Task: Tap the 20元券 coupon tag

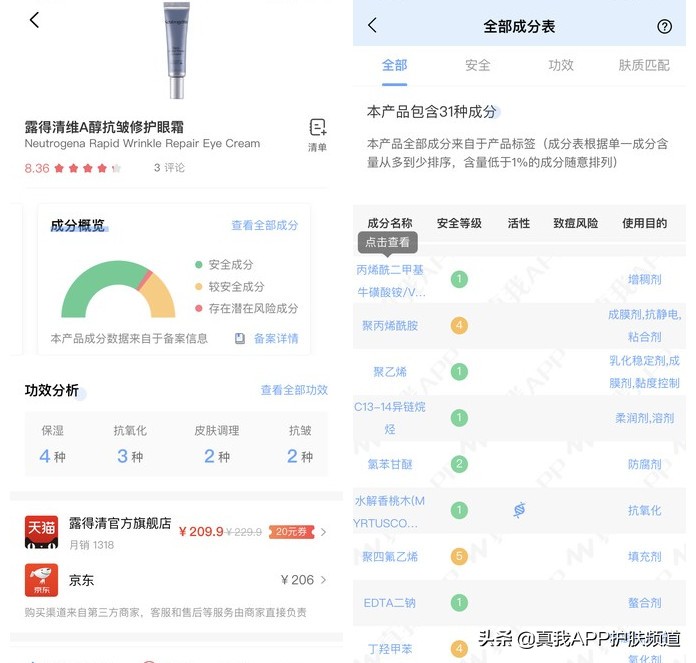Action: coord(291,532)
